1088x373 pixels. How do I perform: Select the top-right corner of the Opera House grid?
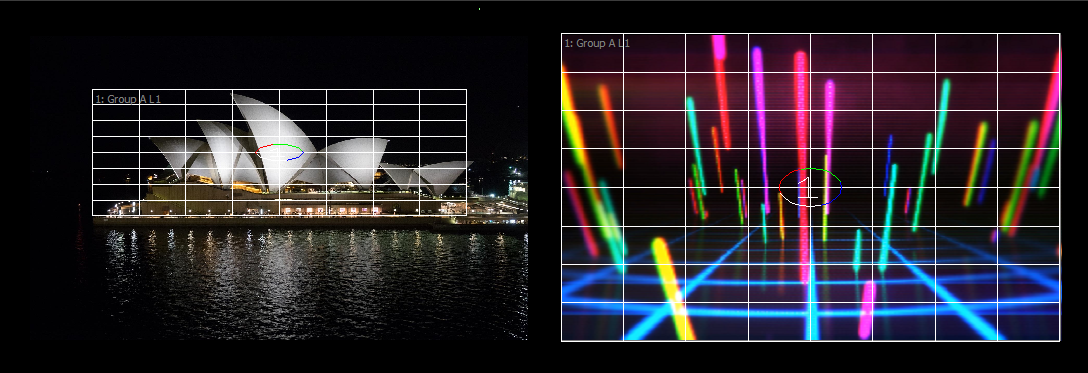[466, 89]
